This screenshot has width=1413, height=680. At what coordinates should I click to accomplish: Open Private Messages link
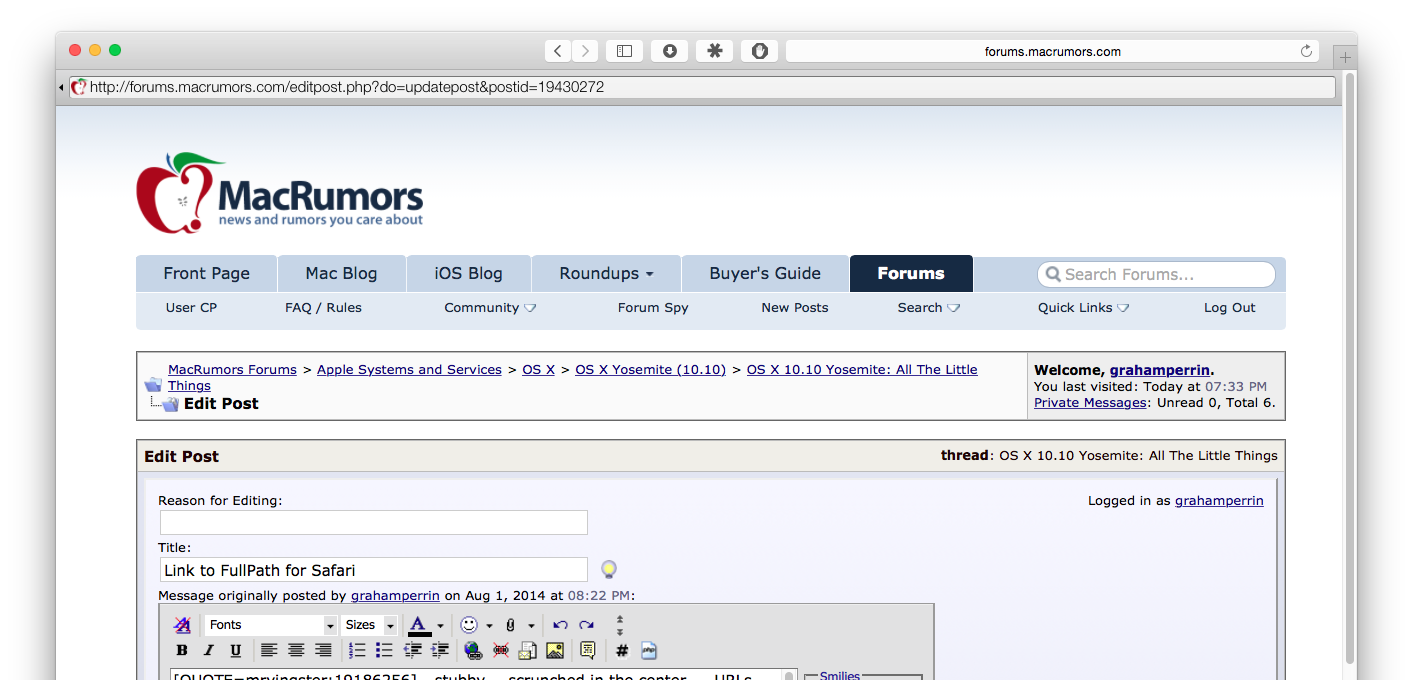click(x=1090, y=403)
